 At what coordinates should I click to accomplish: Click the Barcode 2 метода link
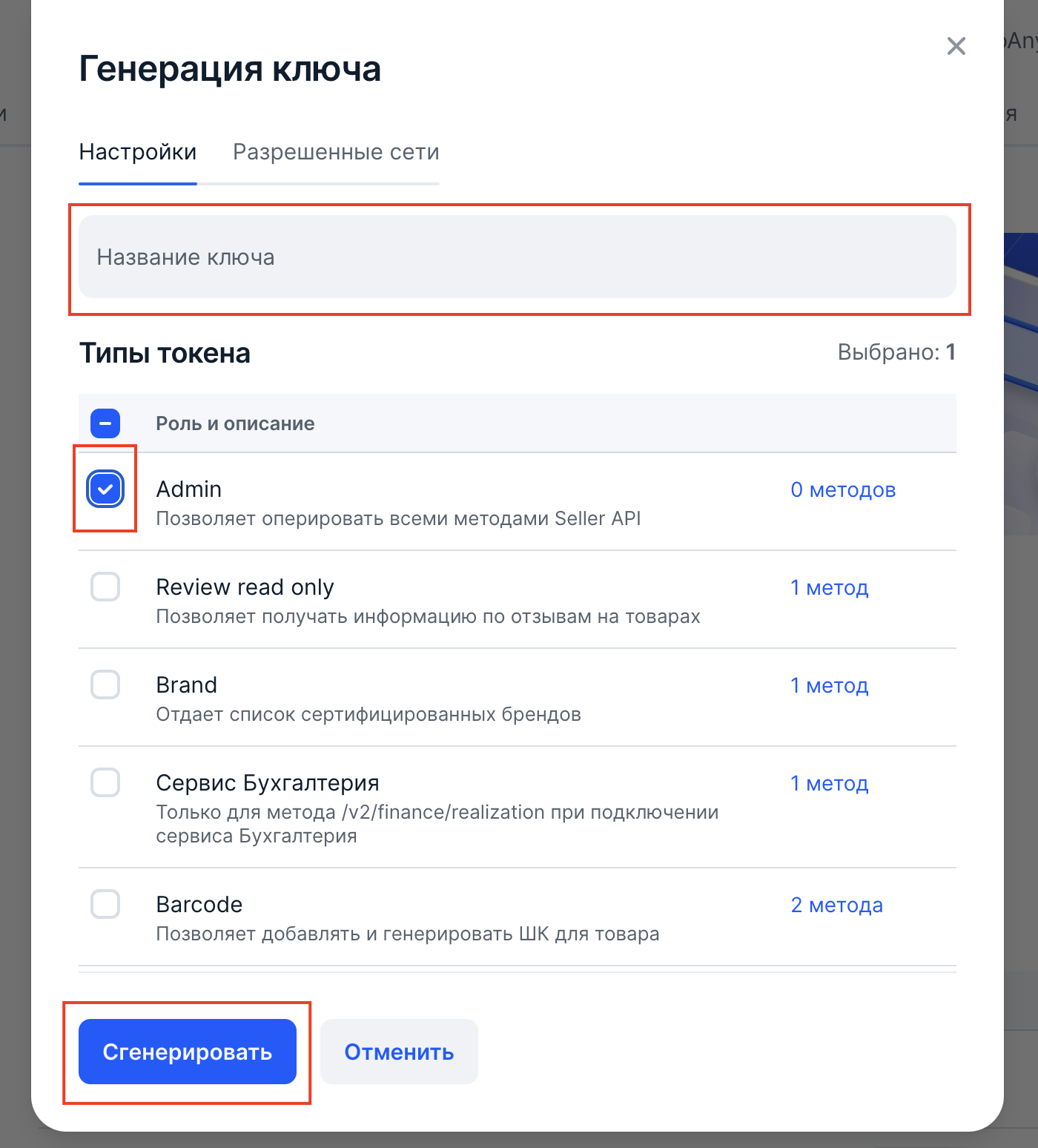[x=836, y=905]
